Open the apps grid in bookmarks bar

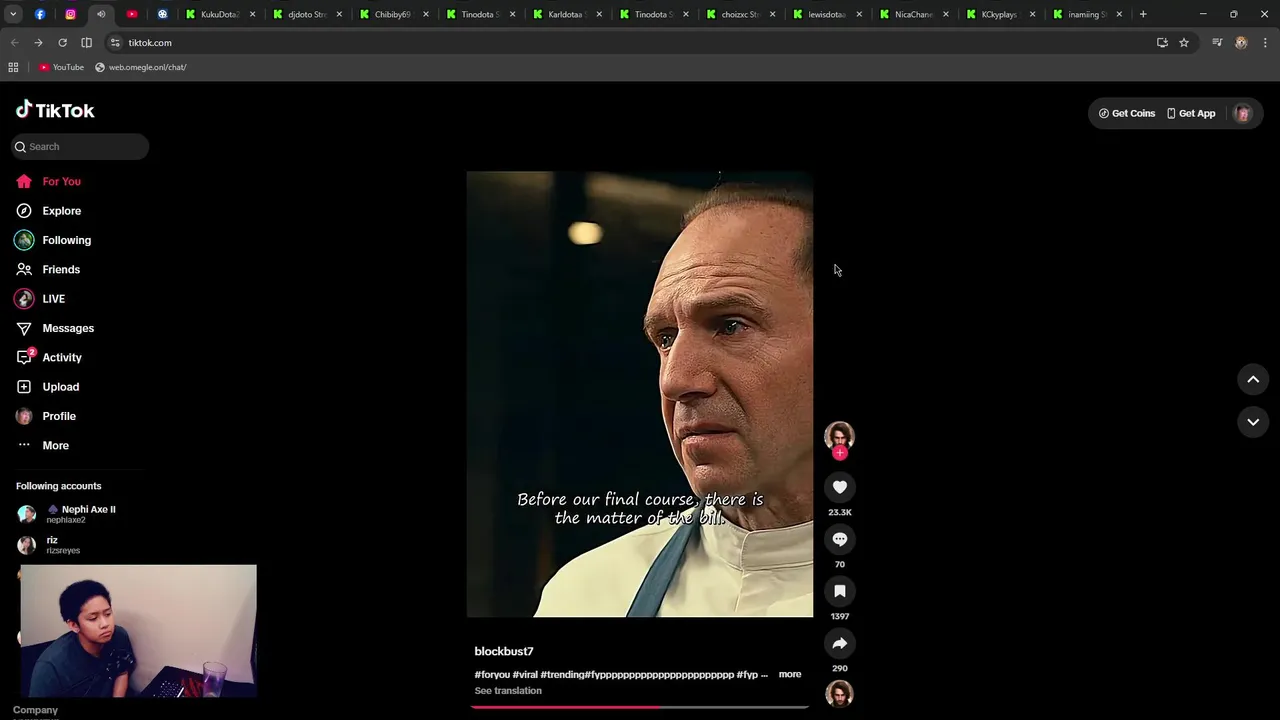click(x=13, y=67)
